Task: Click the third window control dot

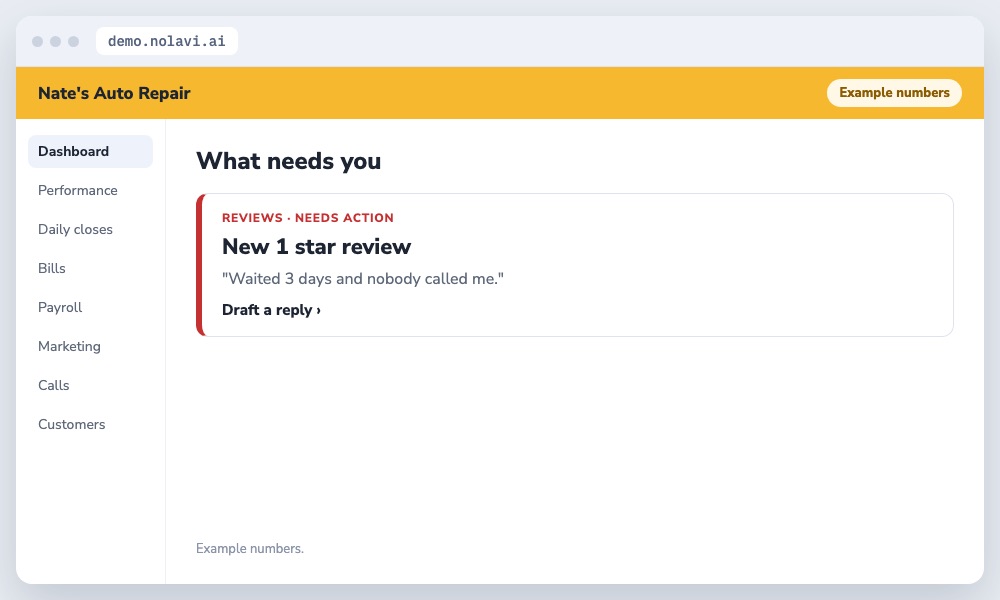Action: click(73, 41)
